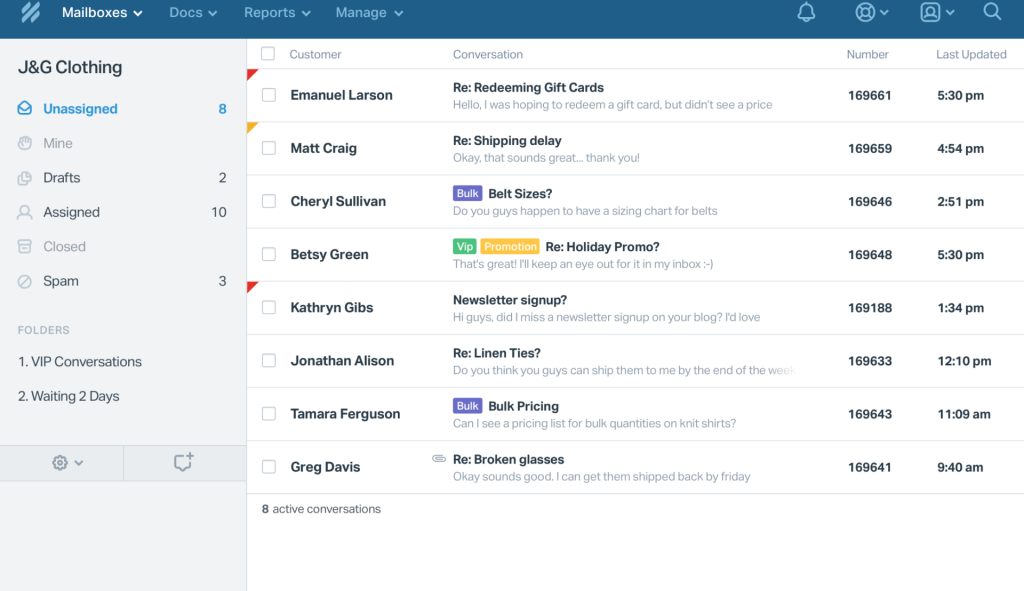Check the Matt Craig conversation checkbox
Image resolution: width=1024 pixels, height=591 pixels.
[x=268, y=148]
